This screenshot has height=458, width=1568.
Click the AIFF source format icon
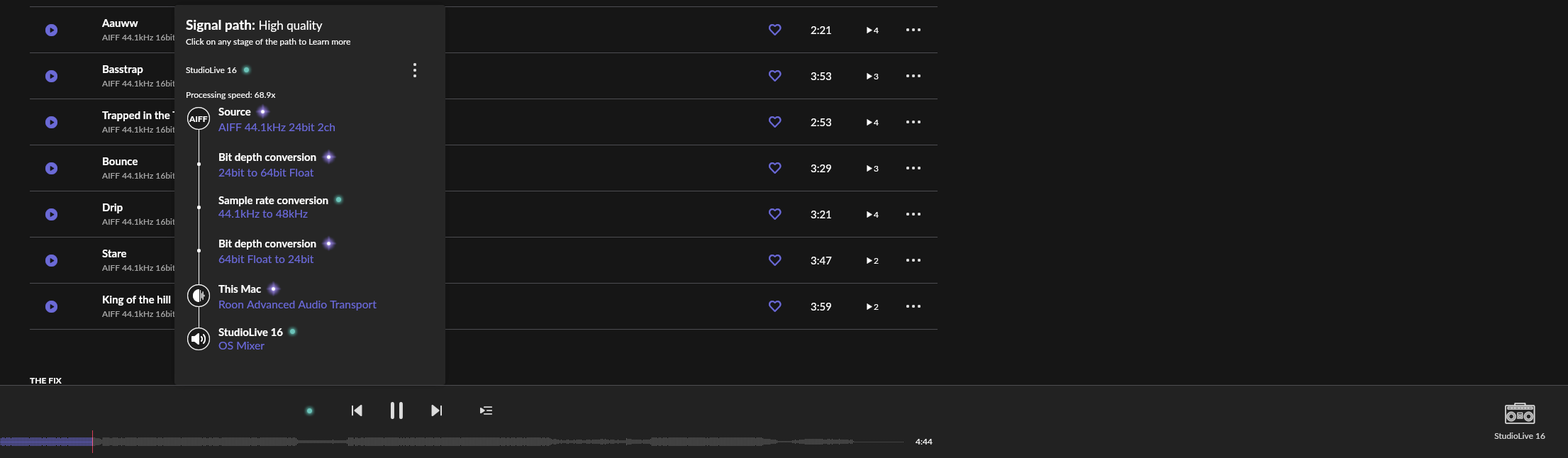[x=199, y=118]
